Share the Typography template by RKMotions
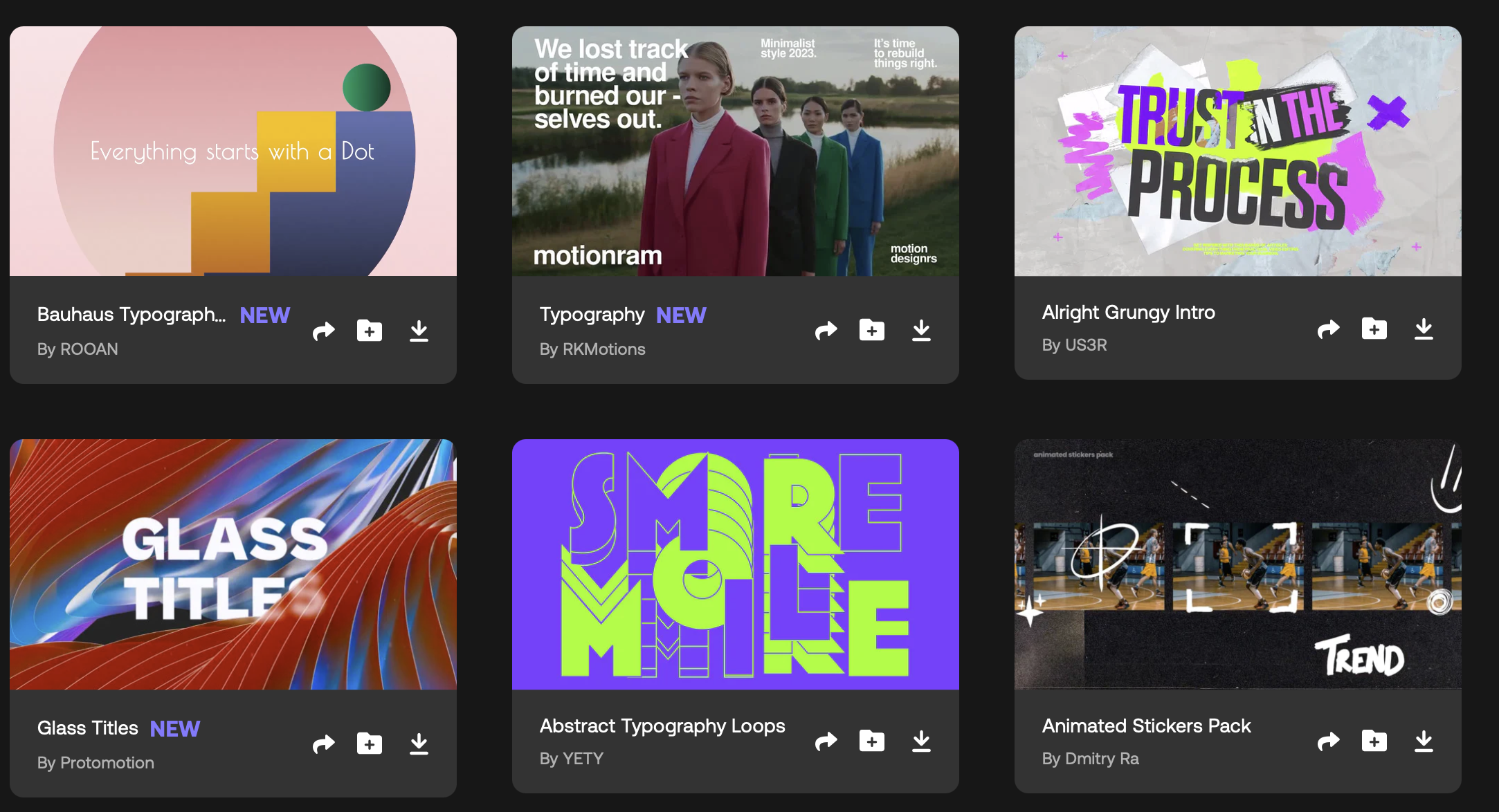 click(826, 331)
